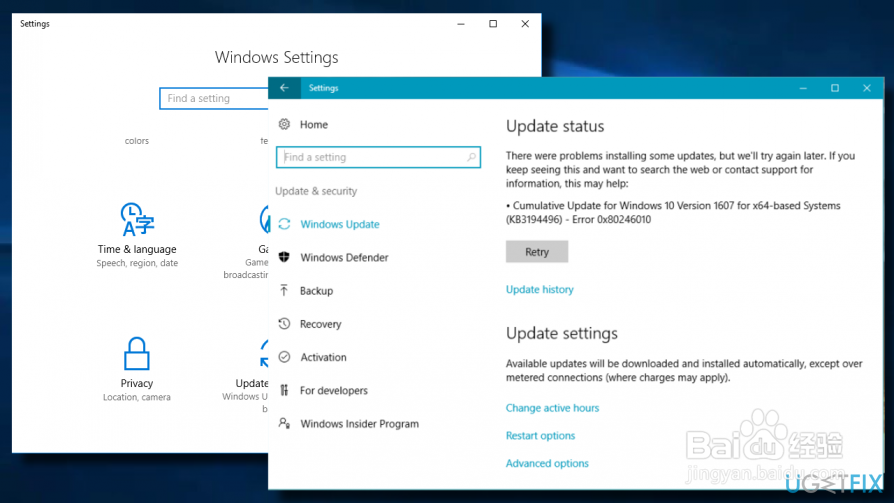The image size is (894, 504).
Task: Click 'Speech, region, date' text
Action: [x=137, y=263]
